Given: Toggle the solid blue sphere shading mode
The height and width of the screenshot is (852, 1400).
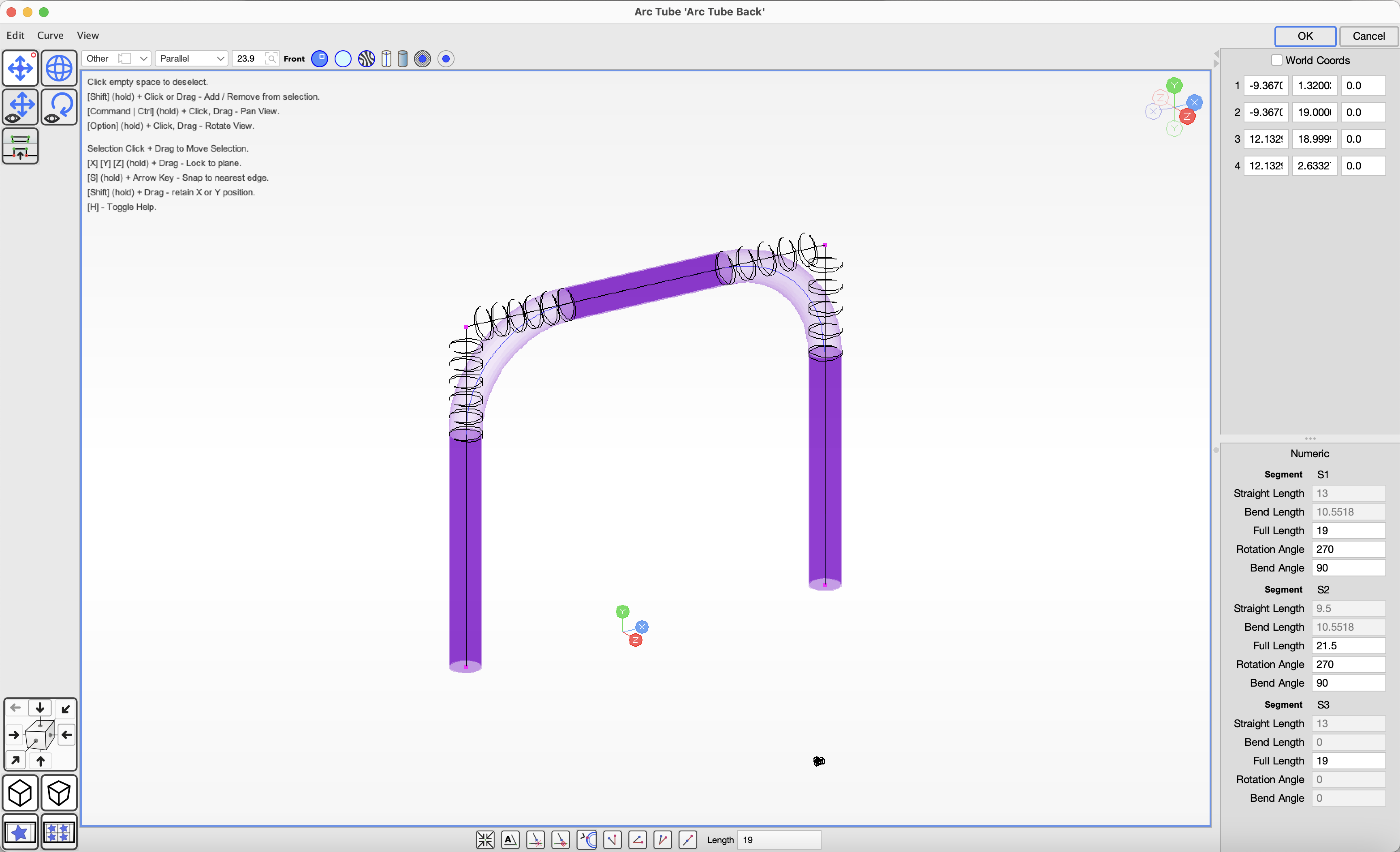Looking at the screenshot, I should pyautogui.click(x=320, y=58).
